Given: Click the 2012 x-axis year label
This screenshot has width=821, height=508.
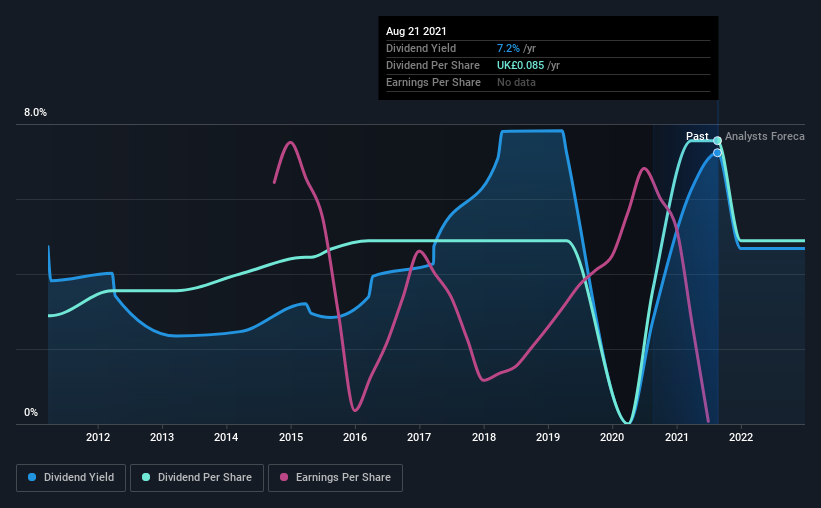Looking at the screenshot, I should coord(98,437).
